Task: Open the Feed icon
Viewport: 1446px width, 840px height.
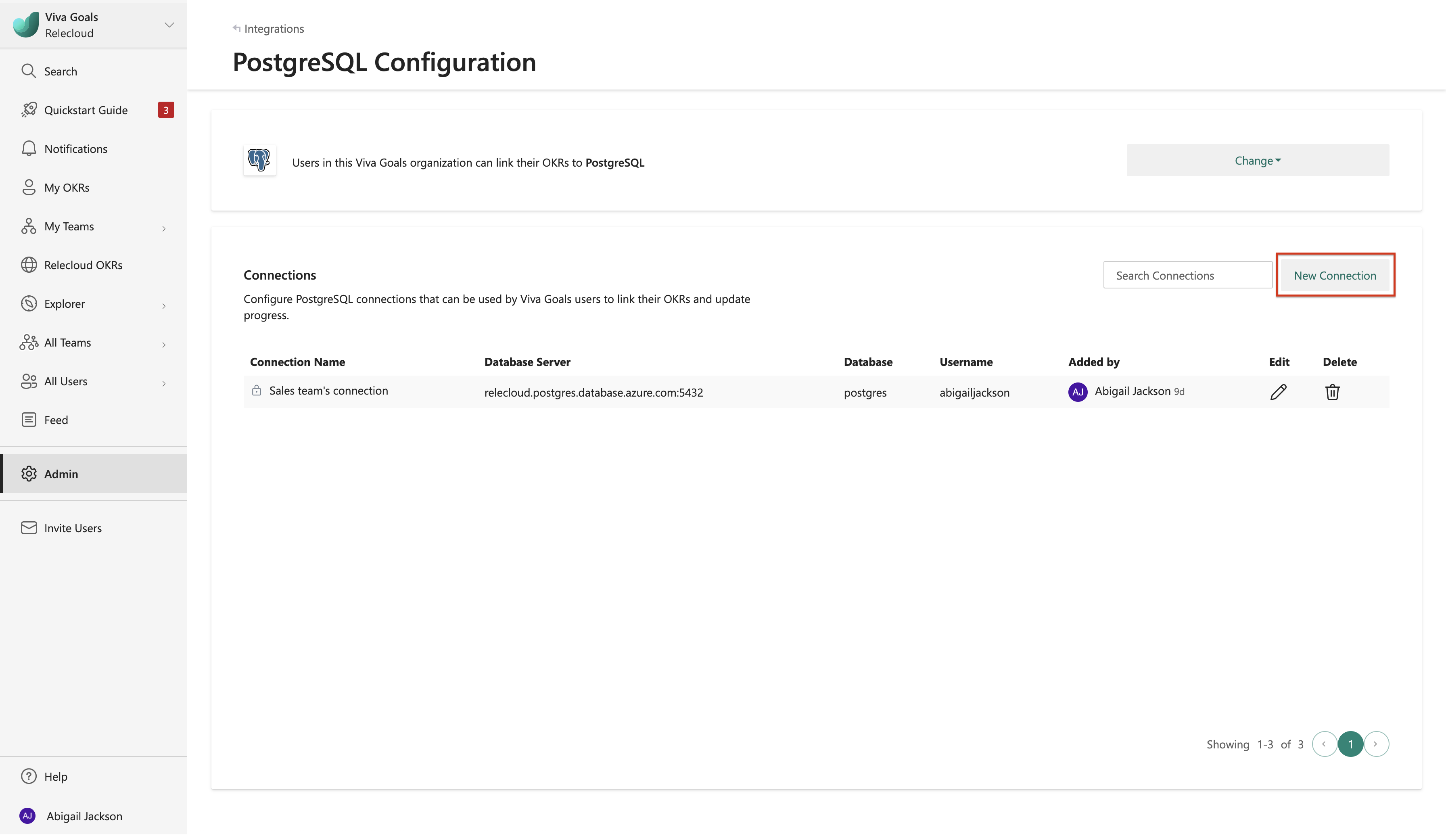Action: 29,420
